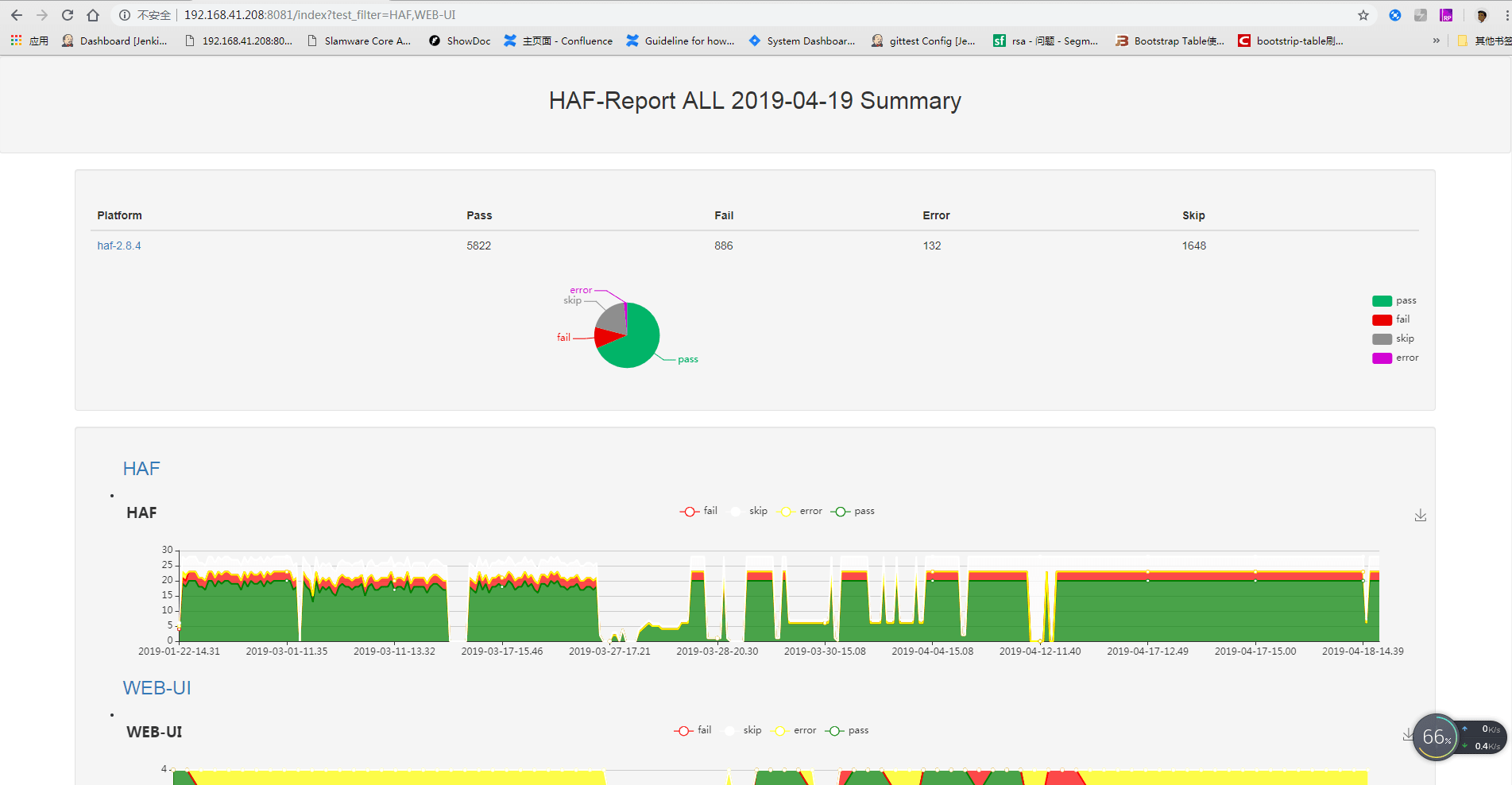Click the Fail count 886
Image resolution: width=1512 pixels, height=785 pixels.
click(x=723, y=246)
